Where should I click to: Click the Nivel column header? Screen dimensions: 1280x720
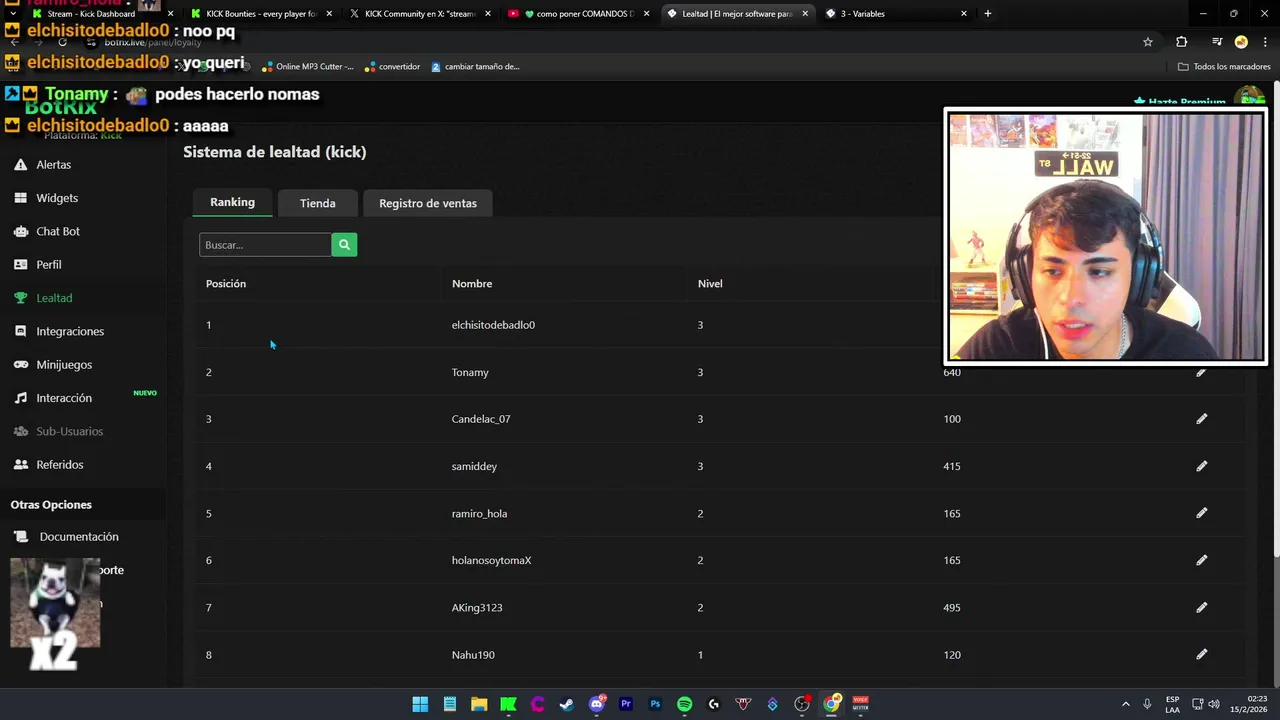[x=710, y=284]
